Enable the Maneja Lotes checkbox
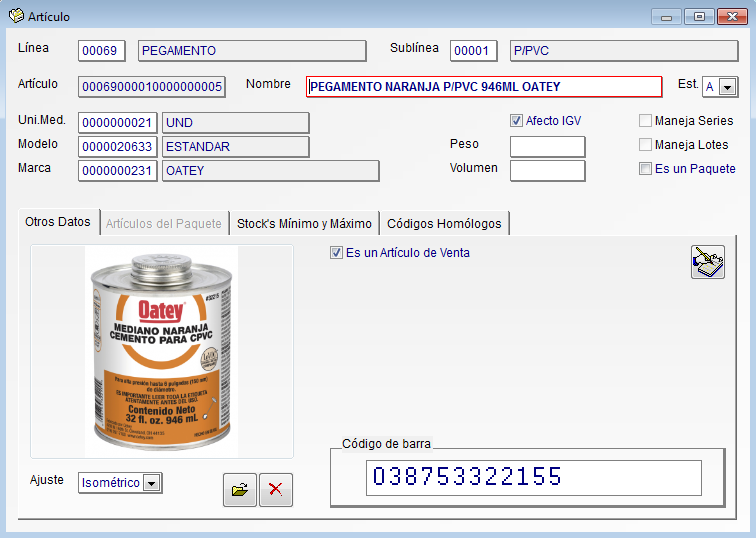The image size is (756, 538). tap(645, 145)
